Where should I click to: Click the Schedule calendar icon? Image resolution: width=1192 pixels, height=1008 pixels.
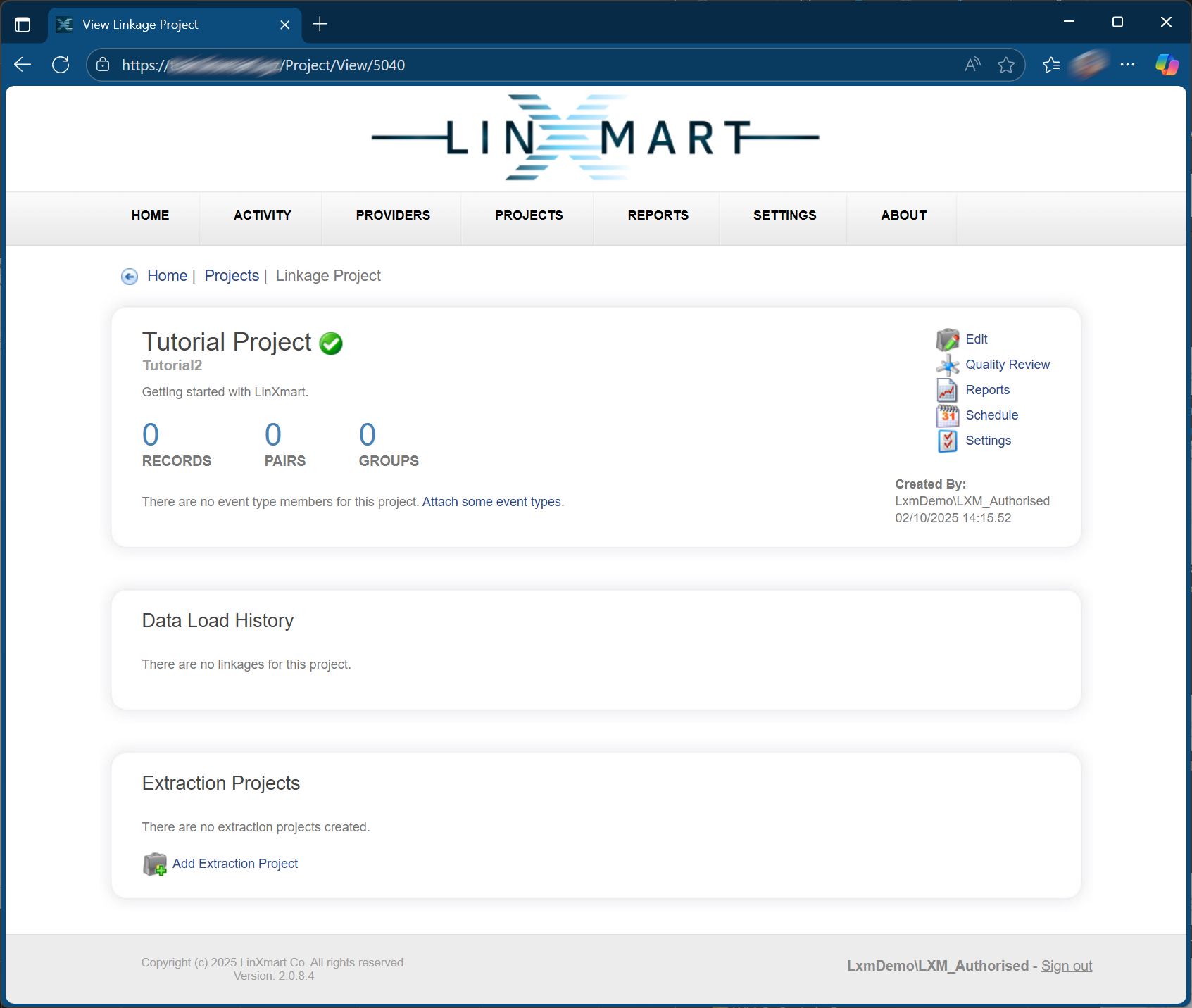[x=947, y=415]
